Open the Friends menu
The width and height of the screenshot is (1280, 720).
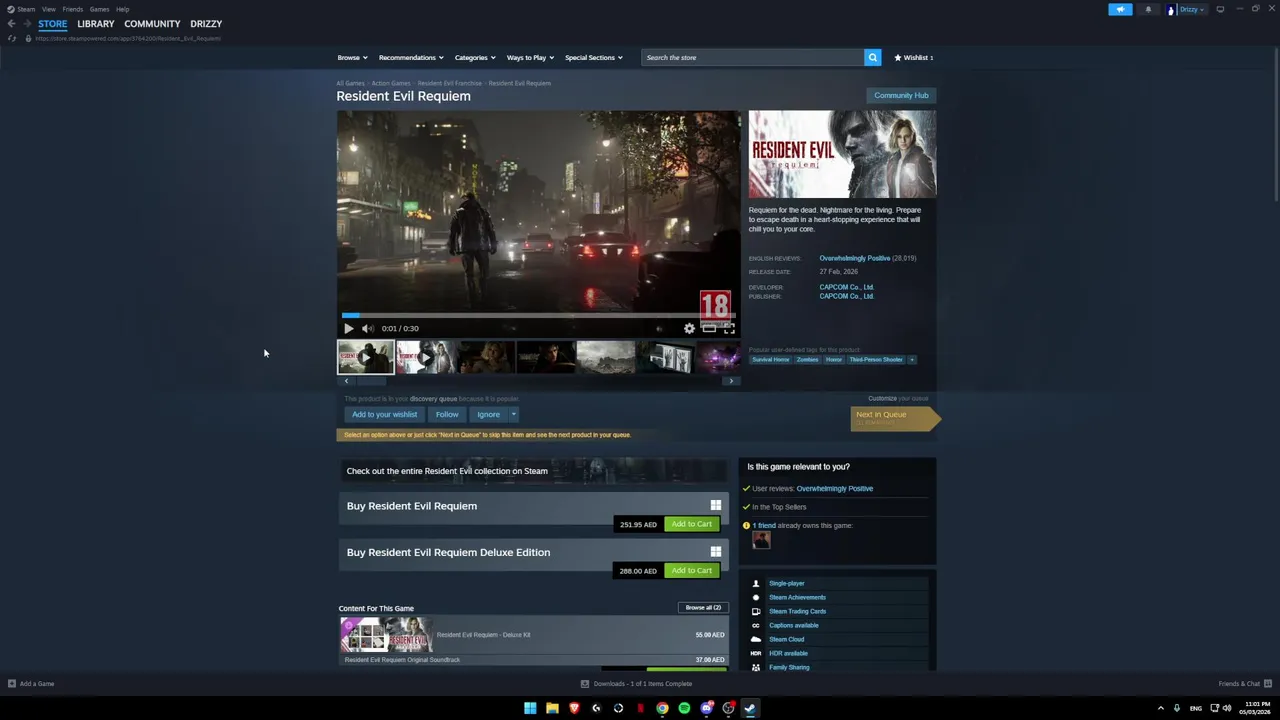click(x=72, y=9)
